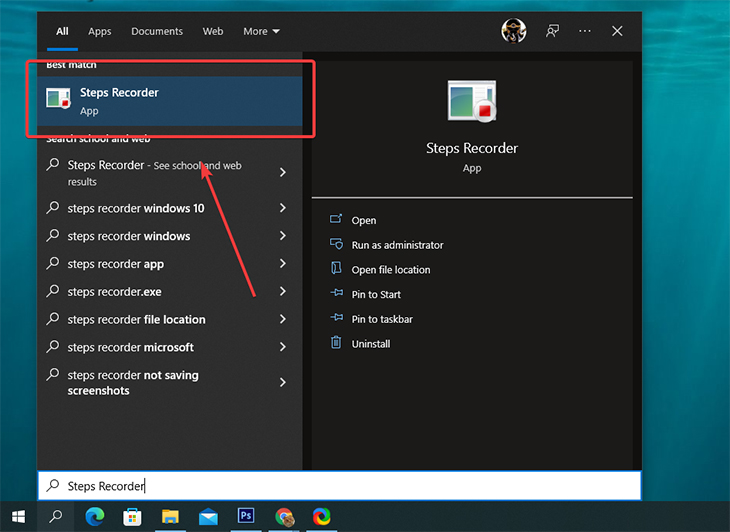Image resolution: width=730 pixels, height=532 pixels.
Task: Click the Steps Recorder app icon in best match
Action: (58, 98)
